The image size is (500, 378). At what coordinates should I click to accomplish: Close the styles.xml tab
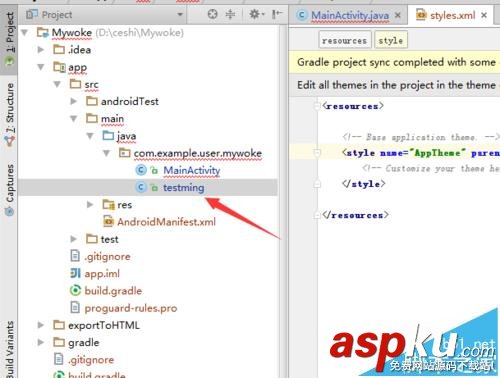484,15
